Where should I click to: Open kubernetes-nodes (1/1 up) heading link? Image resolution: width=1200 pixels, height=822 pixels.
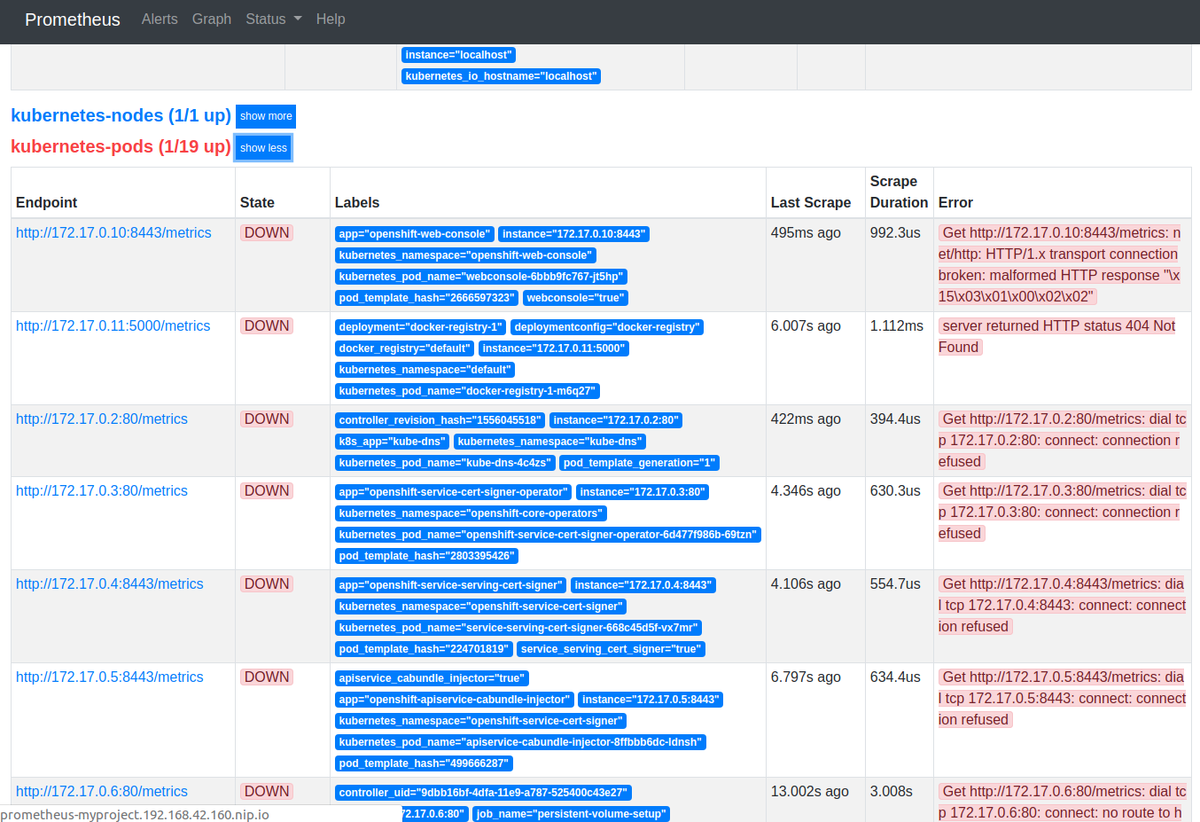pos(121,116)
